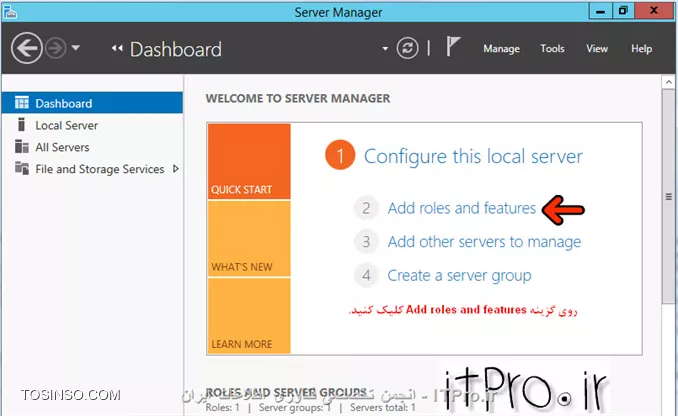Open the Help menu
Image resolution: width=678 pixels, height=416 pixels.
coord(641,49)
